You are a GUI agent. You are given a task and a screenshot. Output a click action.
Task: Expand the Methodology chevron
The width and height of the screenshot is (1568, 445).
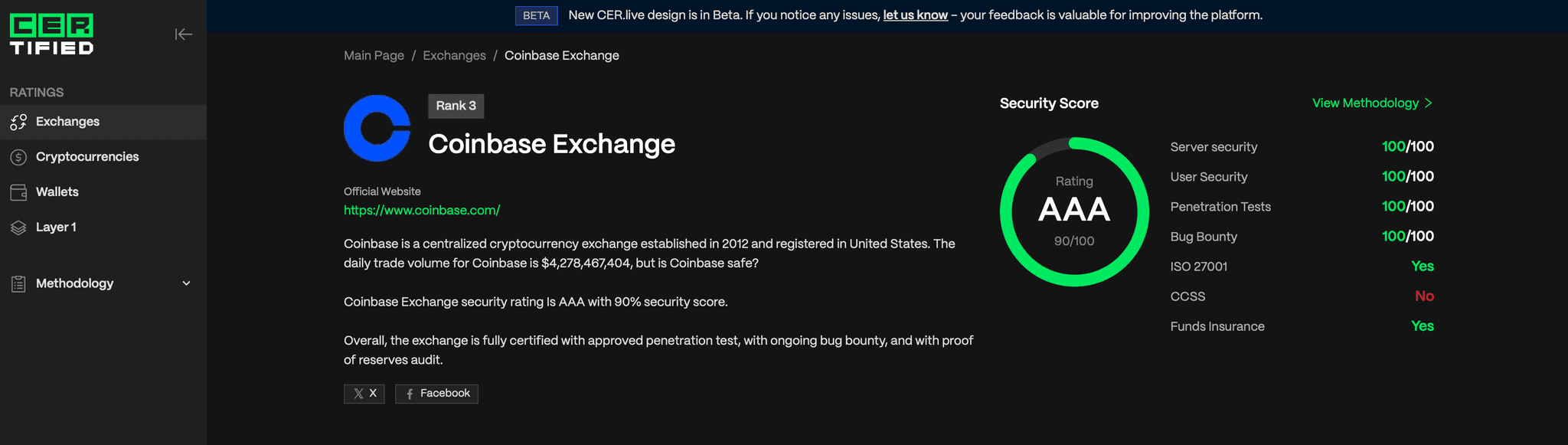(x=186, y=283)
